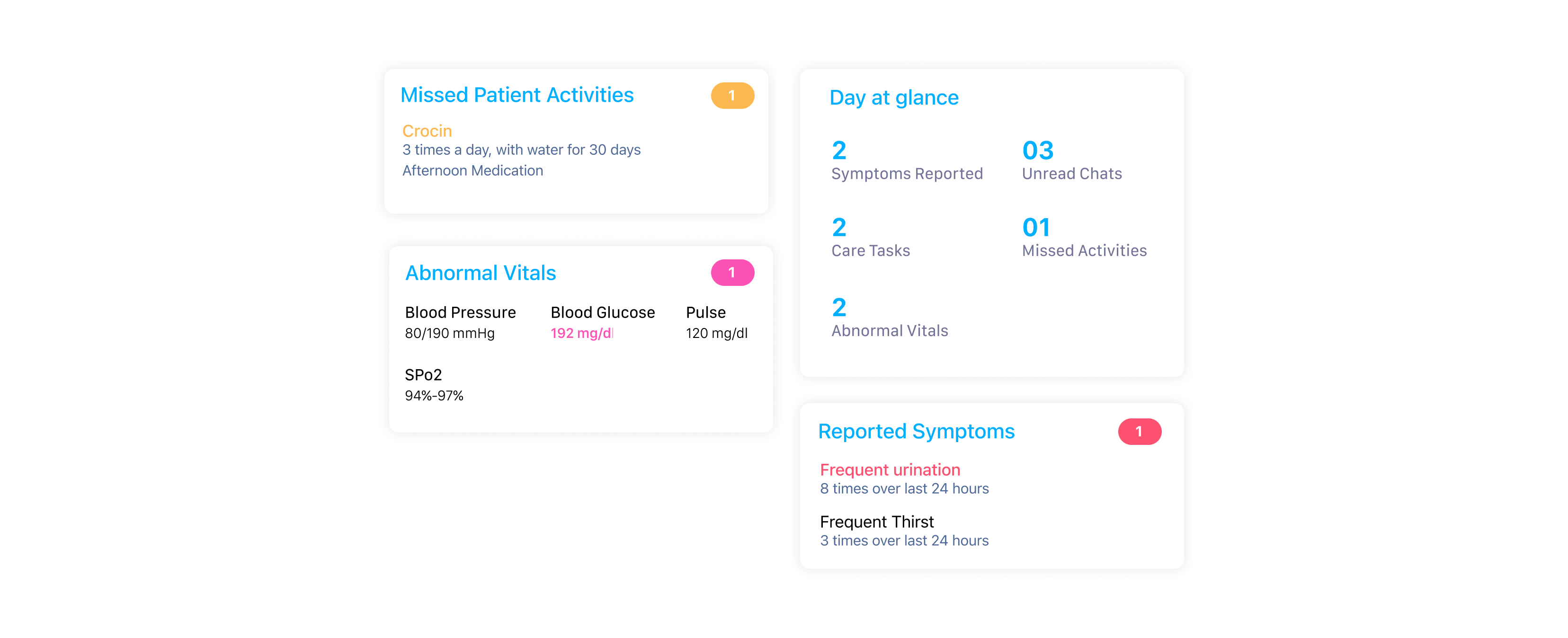The image size is (1568, 638).
Task: View the Pulse reading
Action: pos(716,322)
